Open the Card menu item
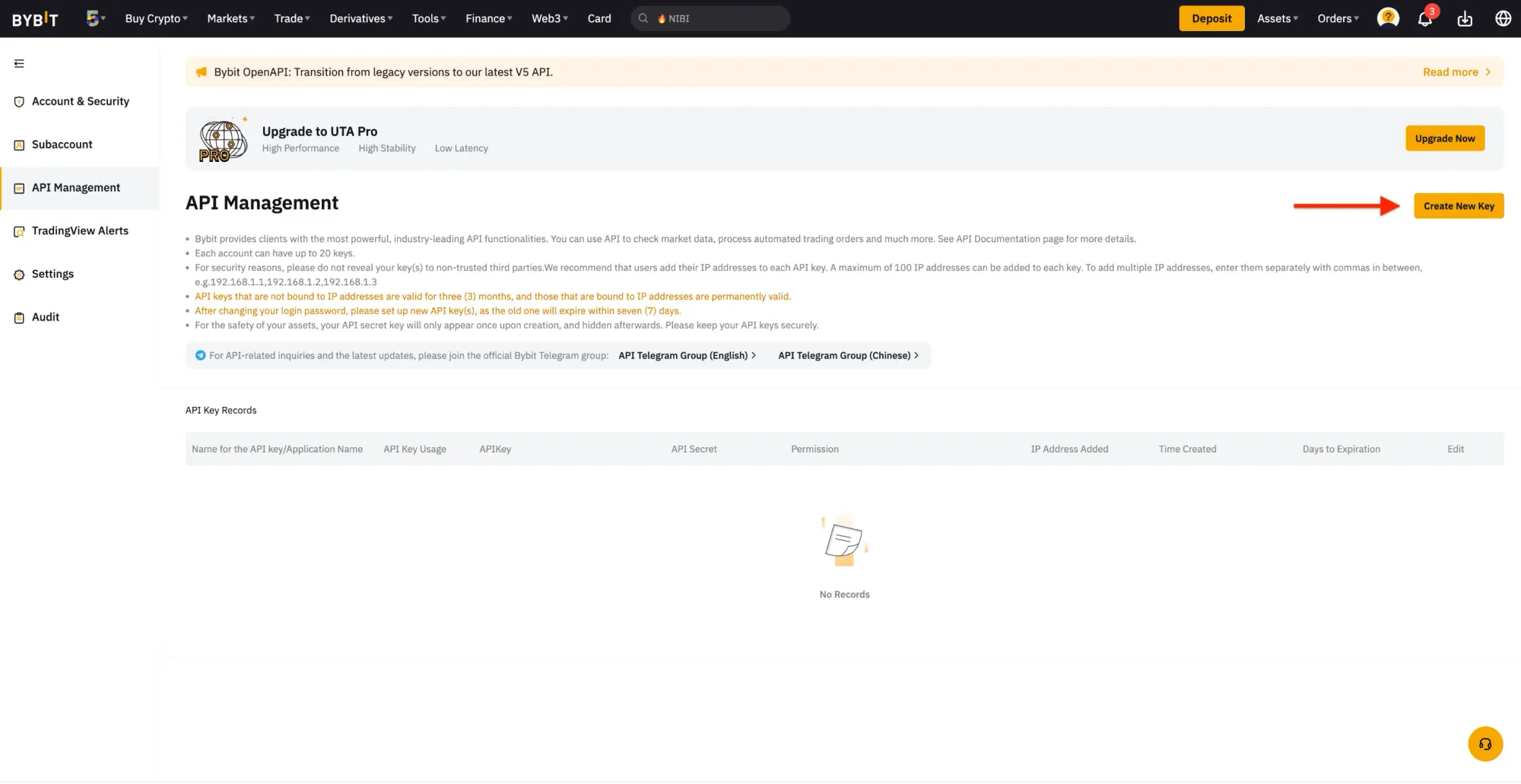The height and width of the screenshot is (784, 1521). pyautogui.click(x=599, y=18)
